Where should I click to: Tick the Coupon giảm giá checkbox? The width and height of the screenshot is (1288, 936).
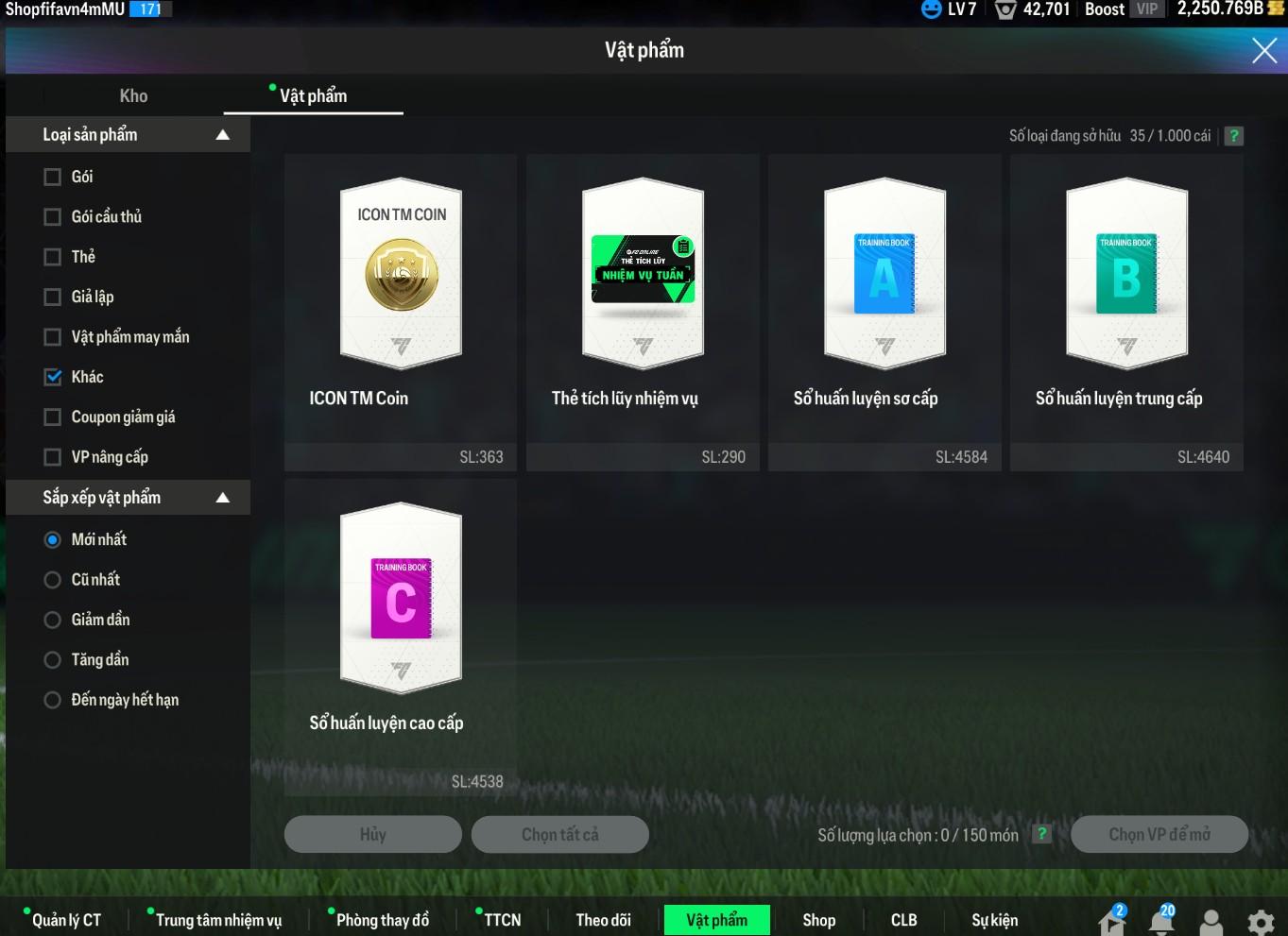point(53,417)
